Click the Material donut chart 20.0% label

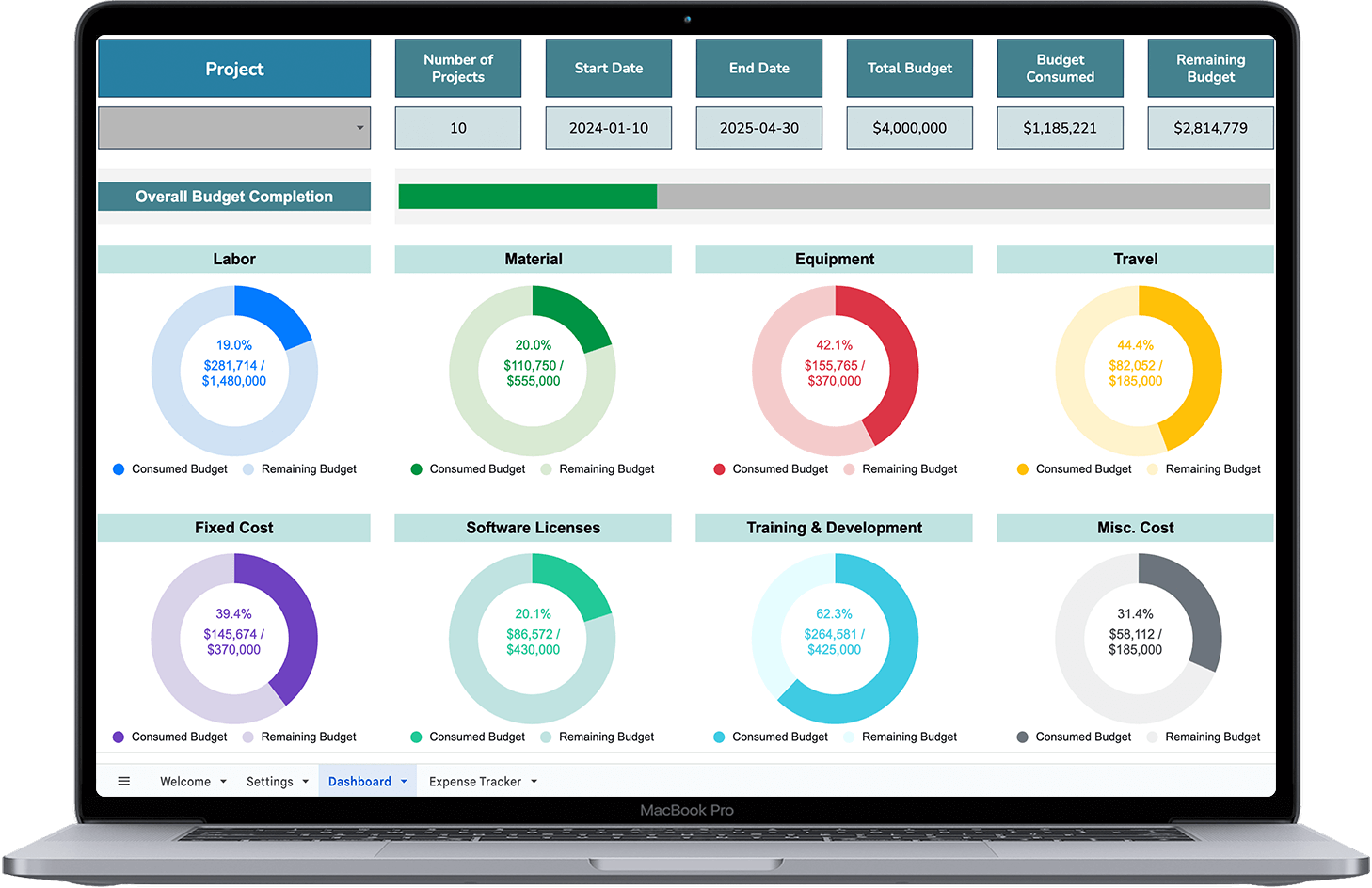[x=534, y=345]
